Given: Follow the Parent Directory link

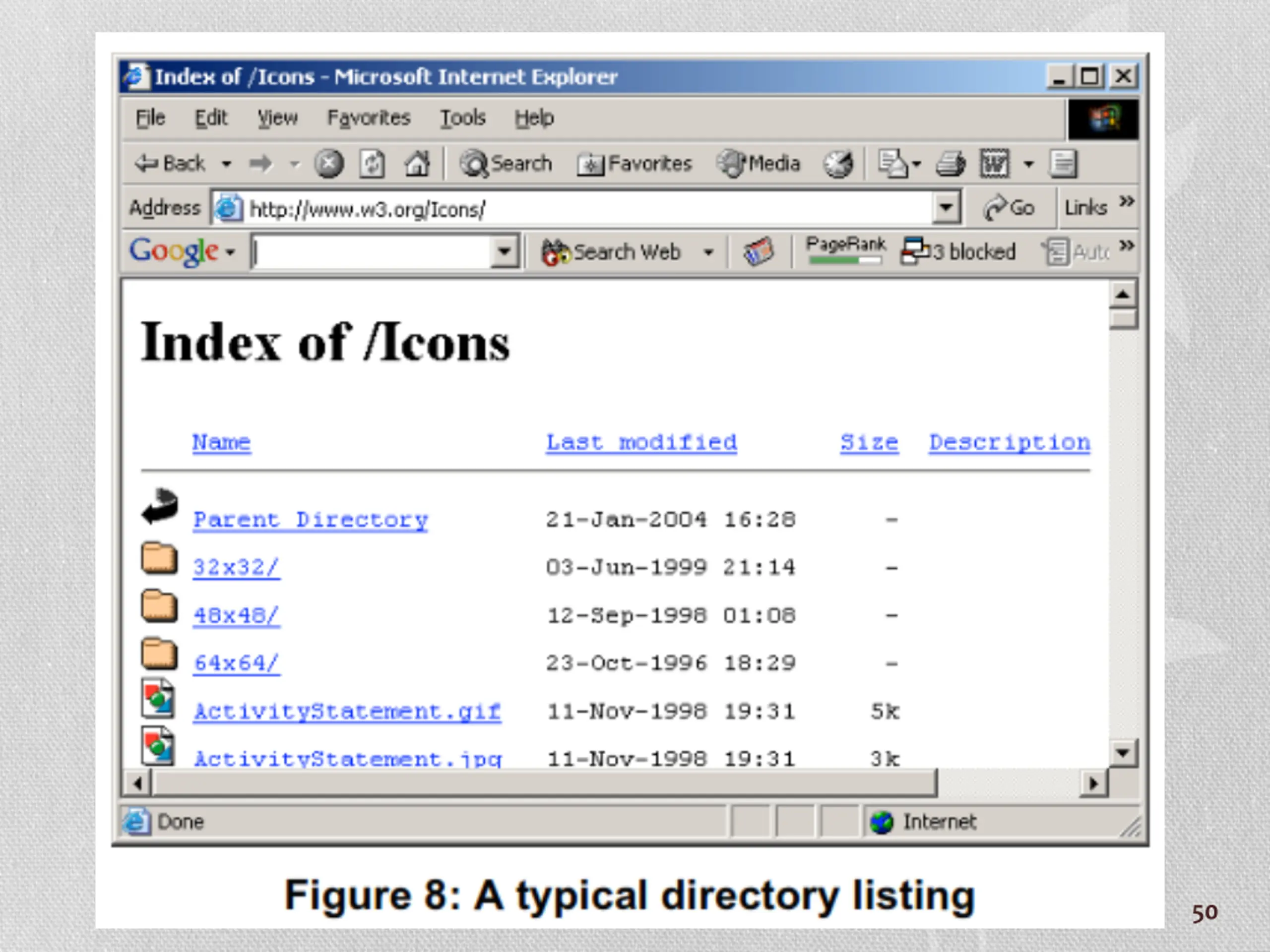Looking at the screenshot, I should pos(311,520).
